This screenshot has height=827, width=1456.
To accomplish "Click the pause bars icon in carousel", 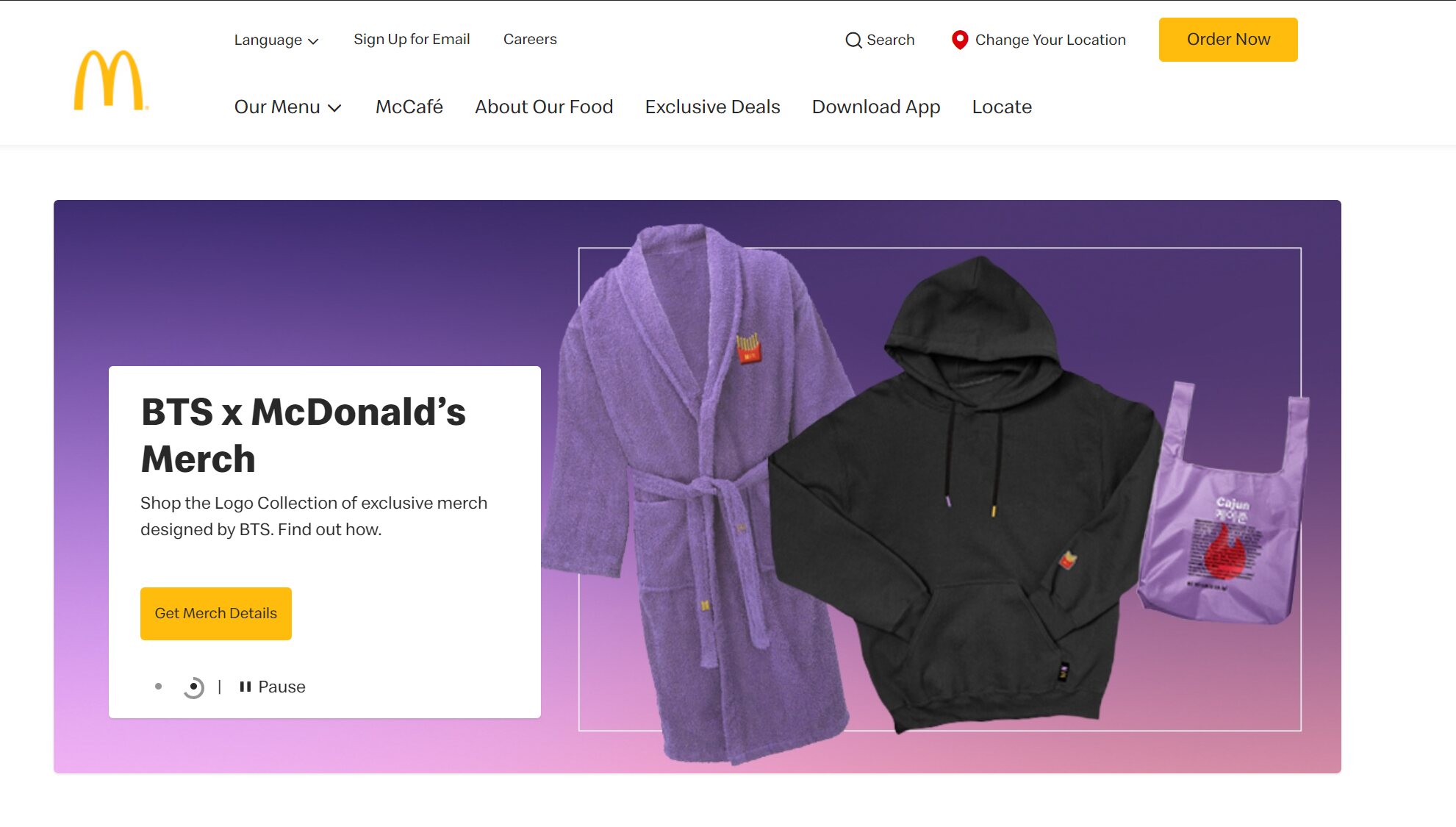I will (245, 687).
